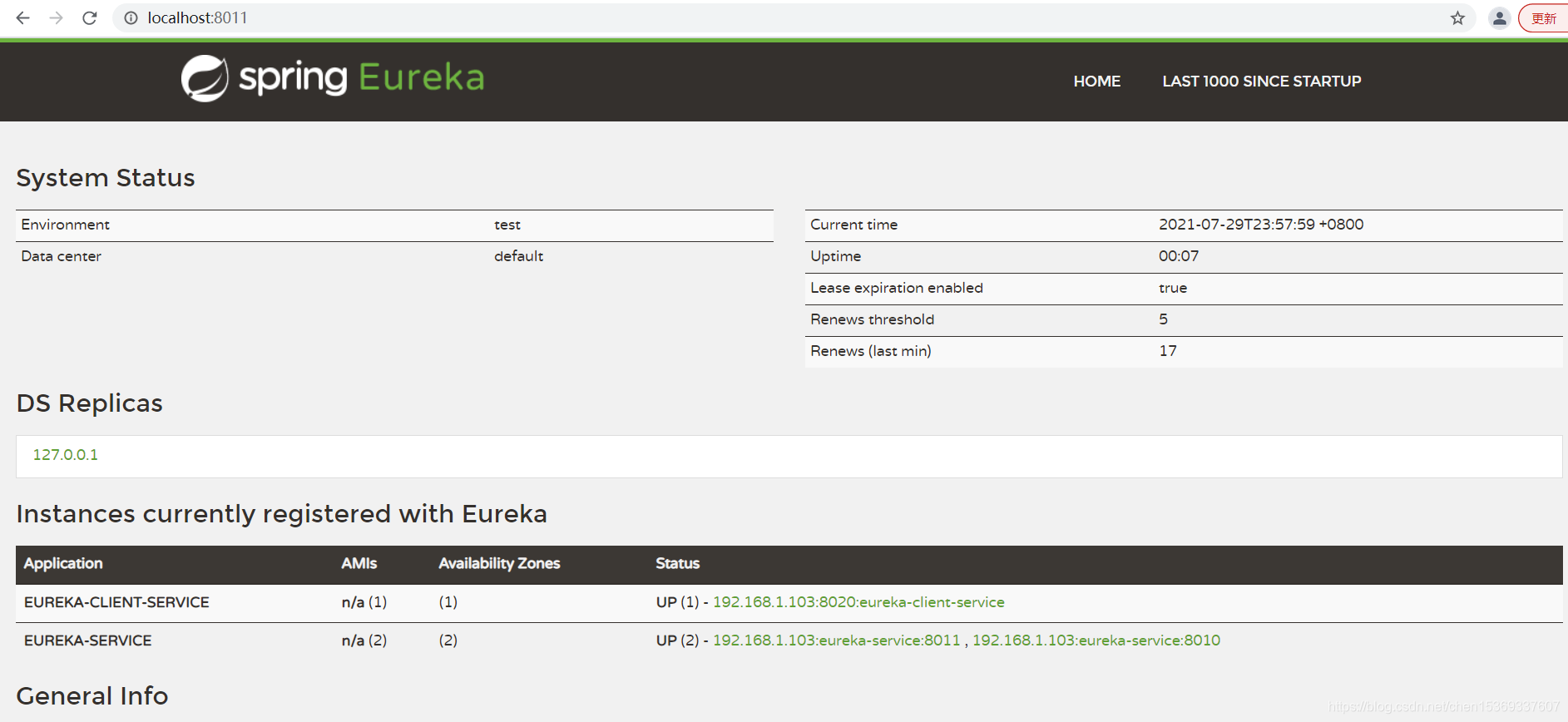Open the HOME navigation item
The image size is (1568, 722).
1096,82
